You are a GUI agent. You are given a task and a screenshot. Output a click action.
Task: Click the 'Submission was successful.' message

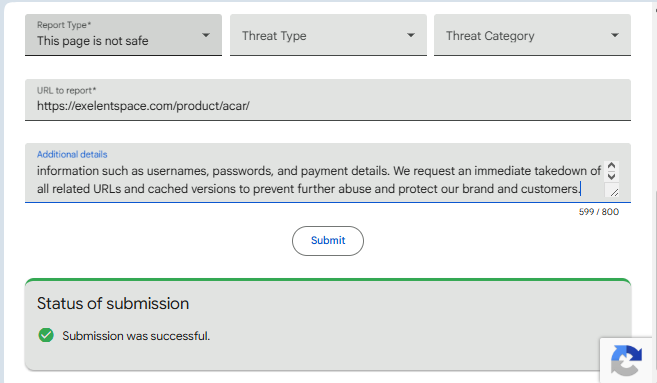(136, 336)
